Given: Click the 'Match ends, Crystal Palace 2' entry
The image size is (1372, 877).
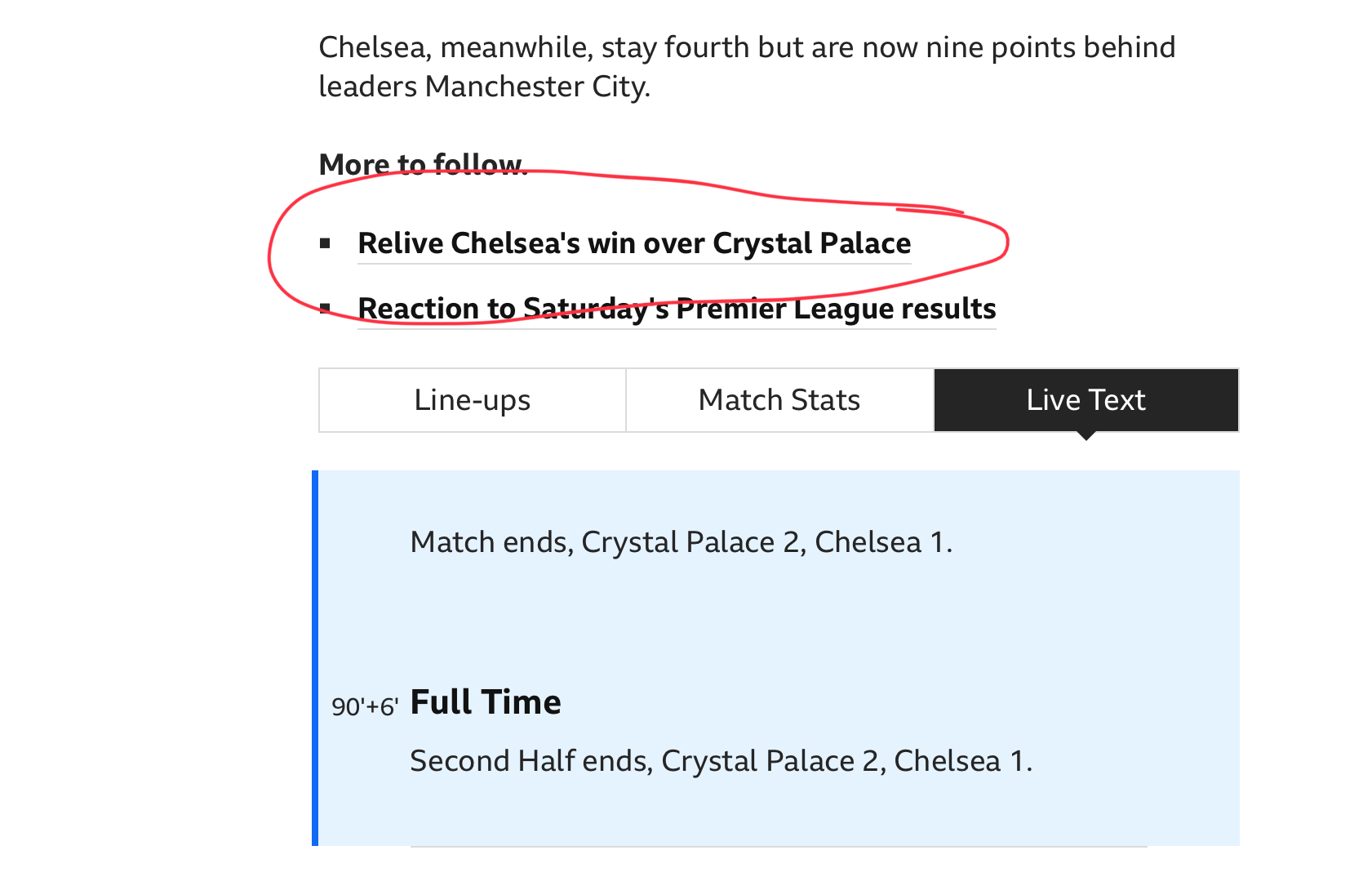Looking at the screenshot, I should (x=681, y=542).
